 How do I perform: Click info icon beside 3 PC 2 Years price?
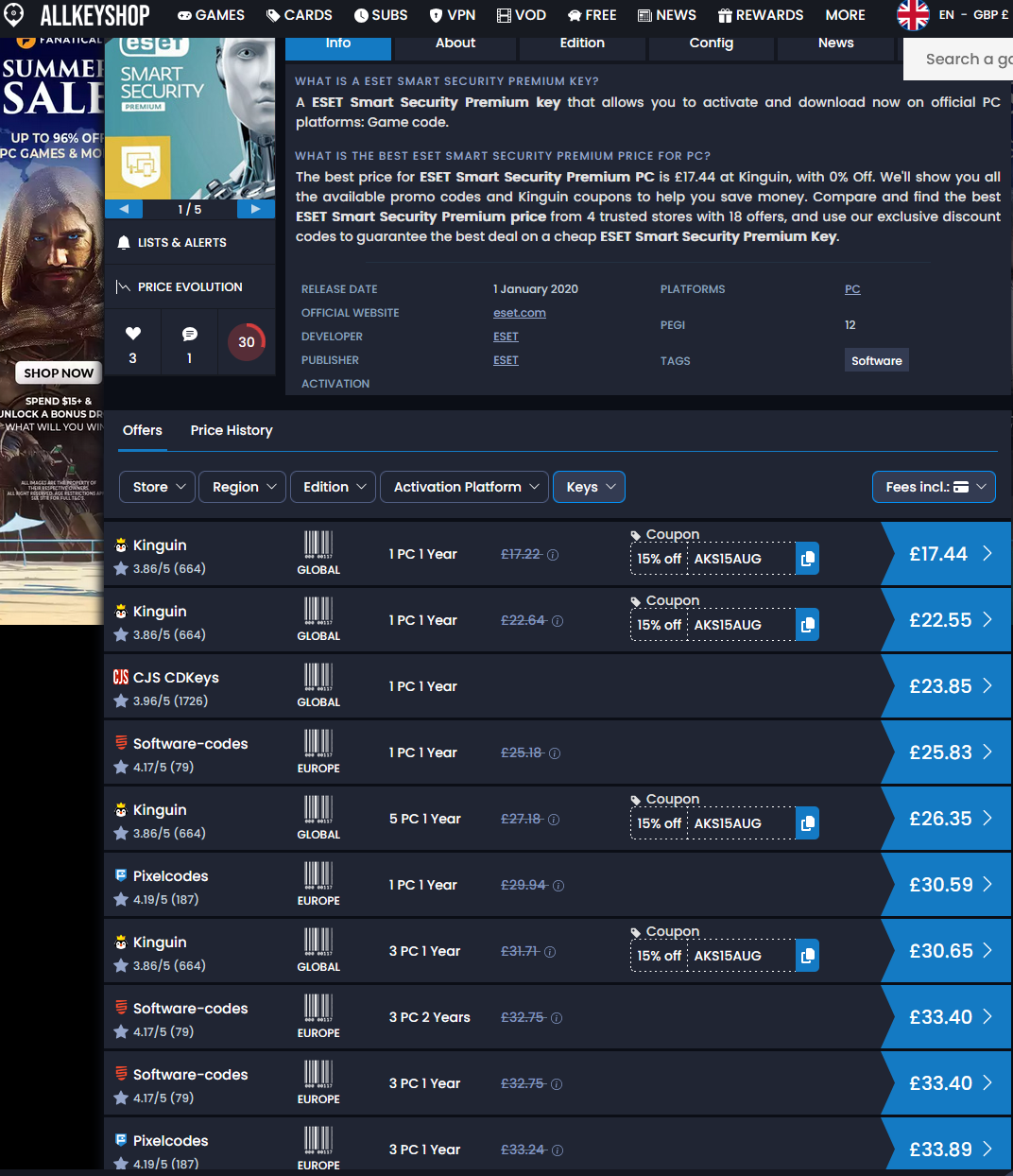point(557,1018)
